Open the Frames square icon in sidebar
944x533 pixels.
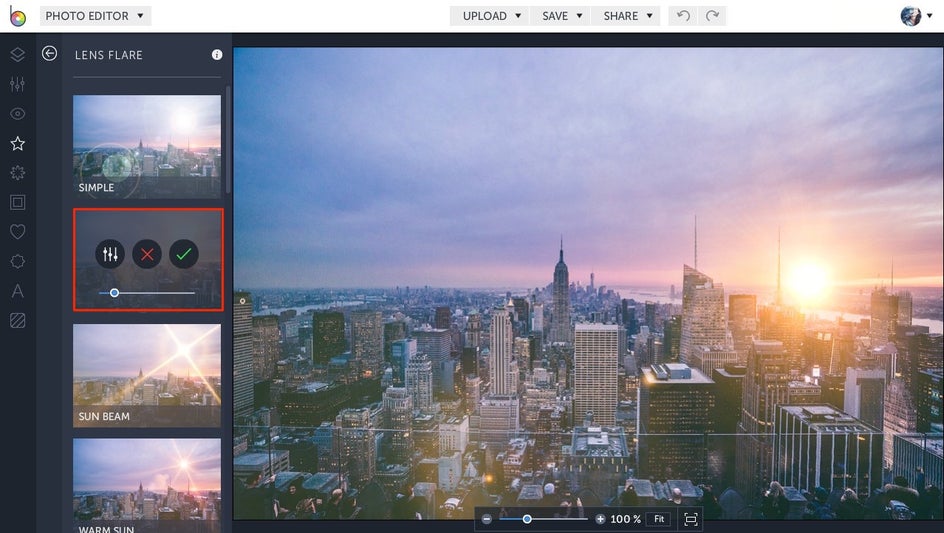pyautogui.click(x=17, y=202)
